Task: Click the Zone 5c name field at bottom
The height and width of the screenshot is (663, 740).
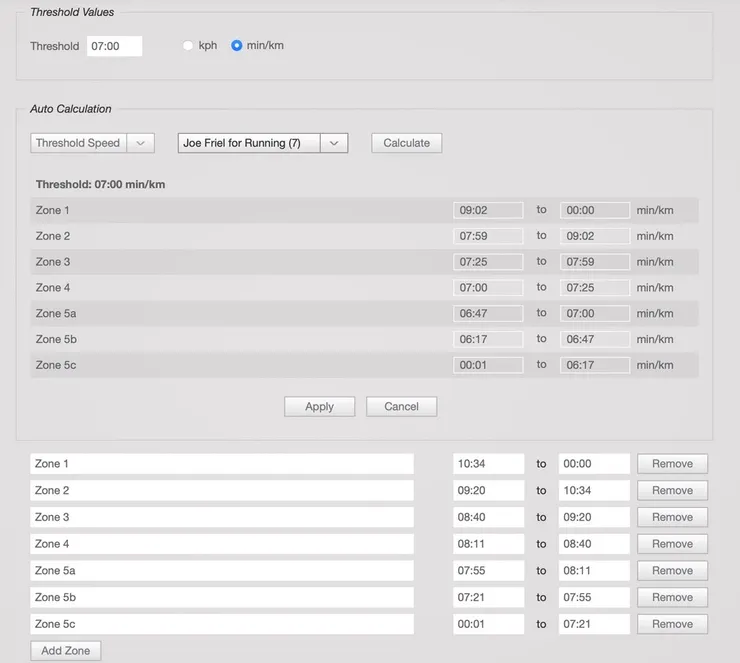Action: [221, 624]
